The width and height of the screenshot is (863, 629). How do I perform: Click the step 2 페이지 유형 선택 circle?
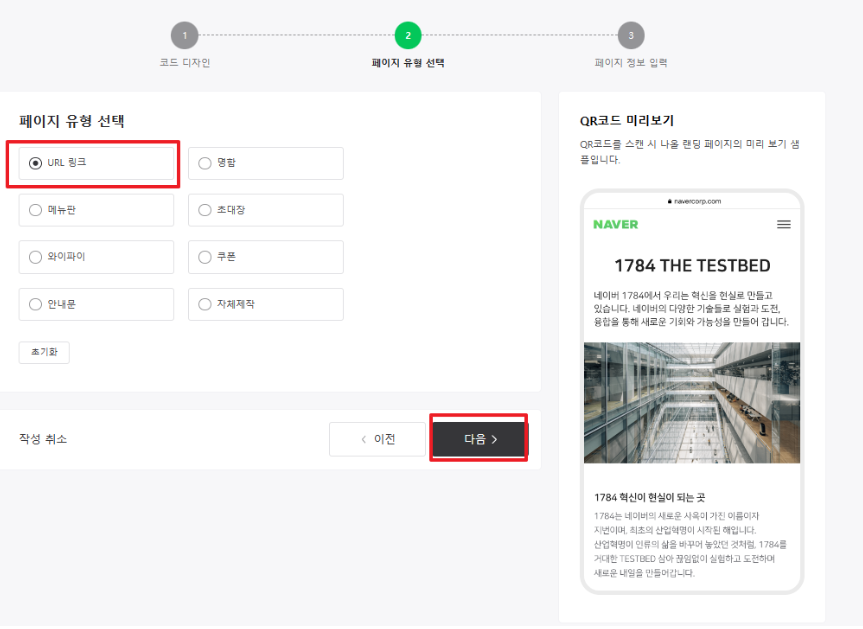point(408,34)
